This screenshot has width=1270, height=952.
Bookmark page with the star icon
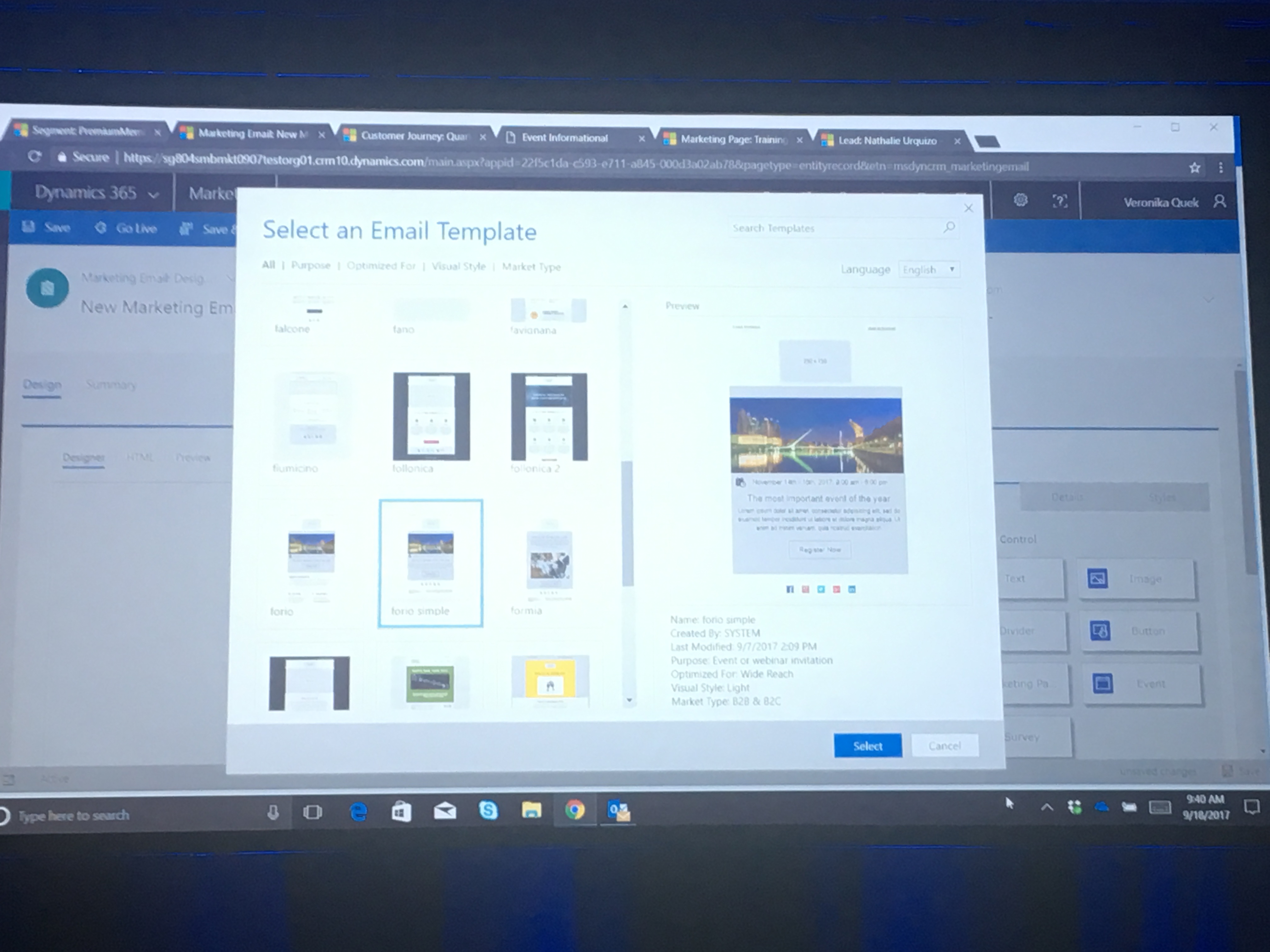1195,167
